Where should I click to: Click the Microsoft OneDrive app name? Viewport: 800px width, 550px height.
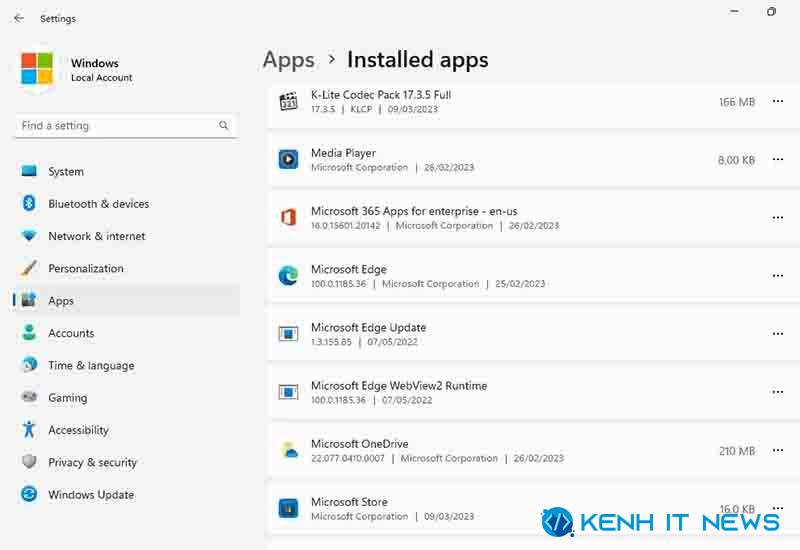(x=360, y=444)
